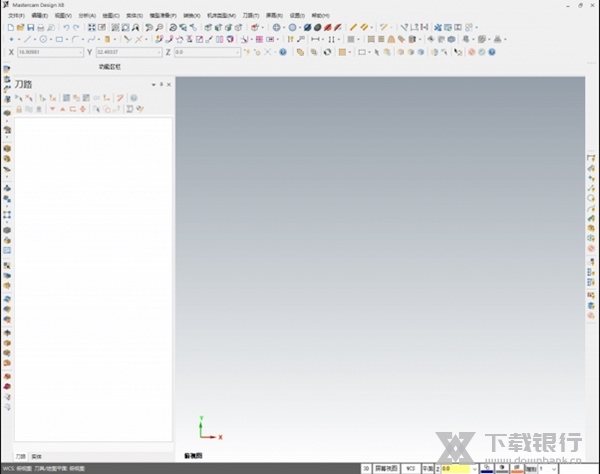The height and width of the screenshot is (474, 600).
Task: Select the create rectangle tool icon
Action: click(x=60, y=39)
